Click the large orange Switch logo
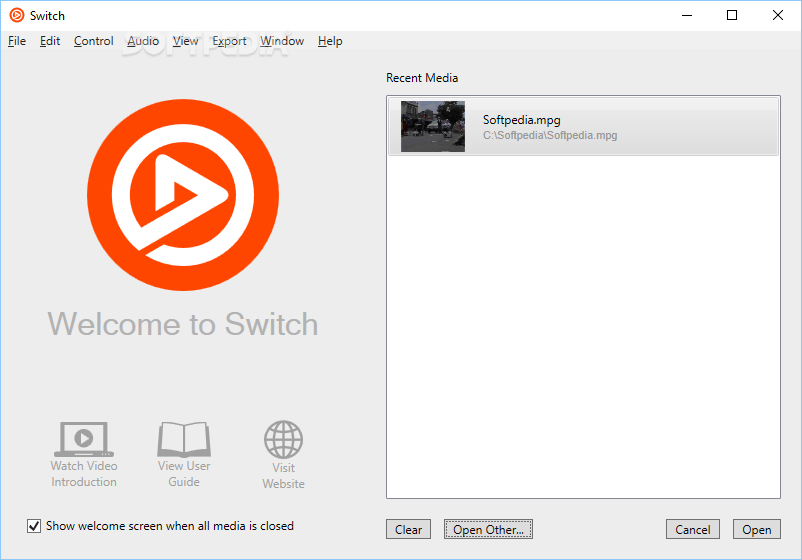This screenshot has height=560, width=802. [183, 195]
